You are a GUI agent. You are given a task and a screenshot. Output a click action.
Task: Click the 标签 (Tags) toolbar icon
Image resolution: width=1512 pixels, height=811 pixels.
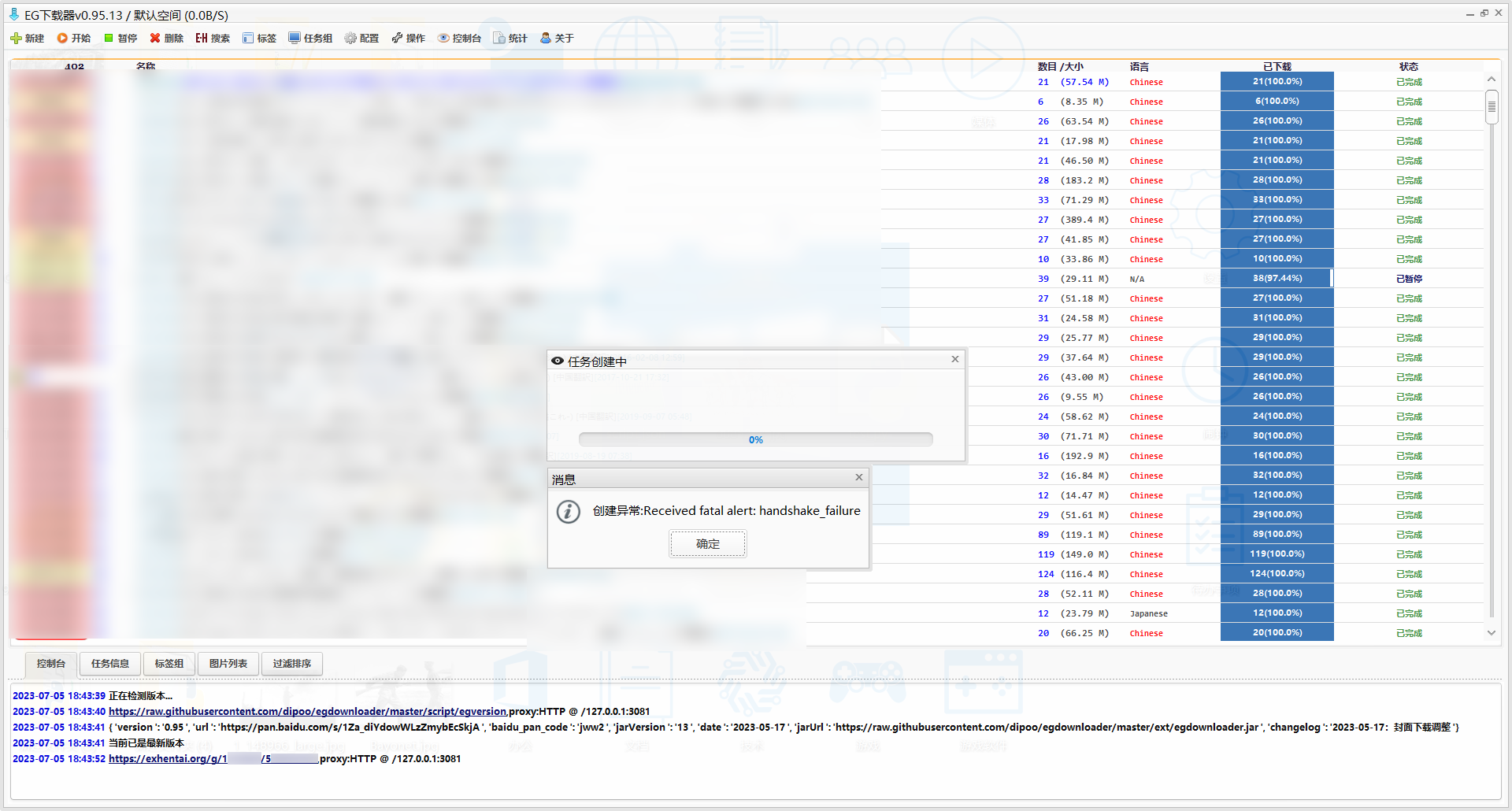(259, 37)
